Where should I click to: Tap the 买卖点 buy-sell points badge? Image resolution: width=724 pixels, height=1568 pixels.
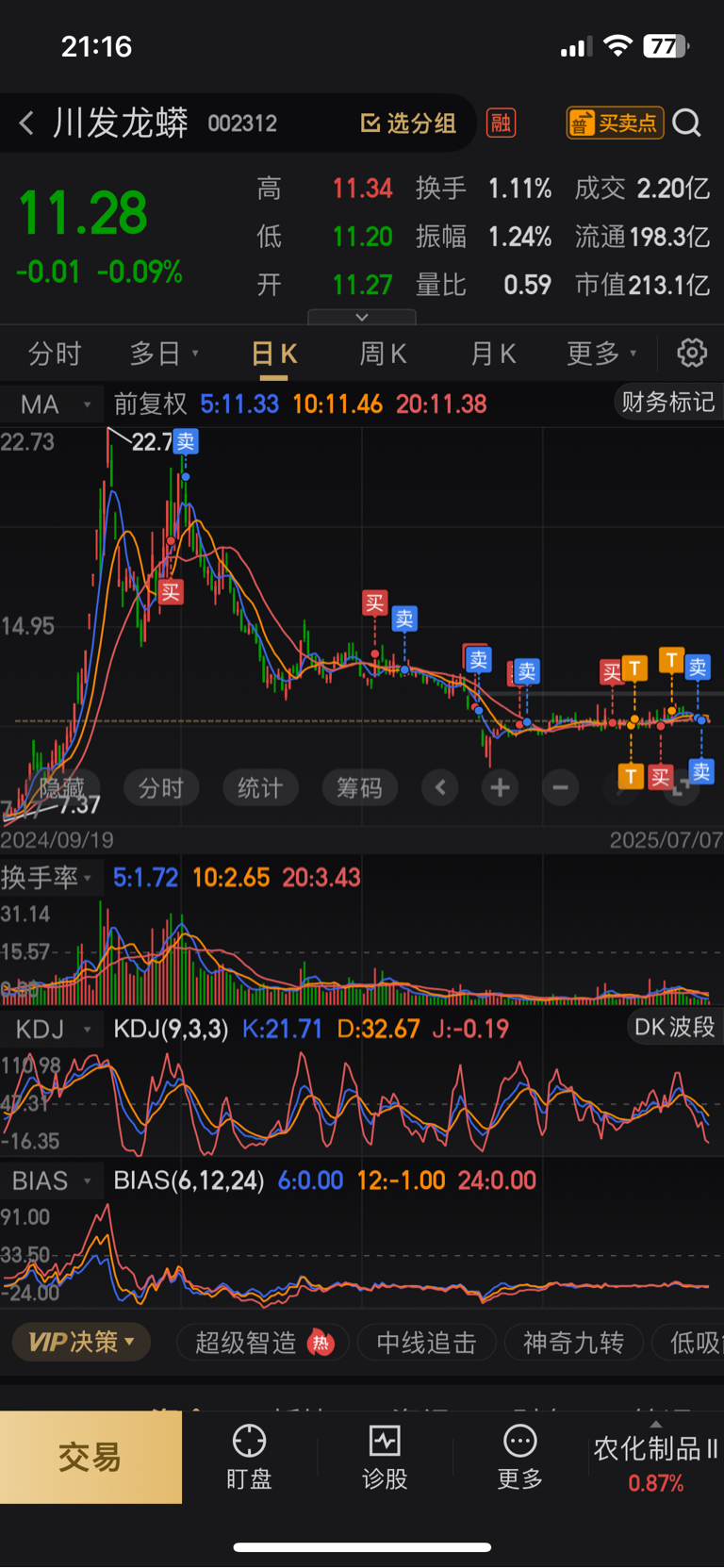click(615, 123)
